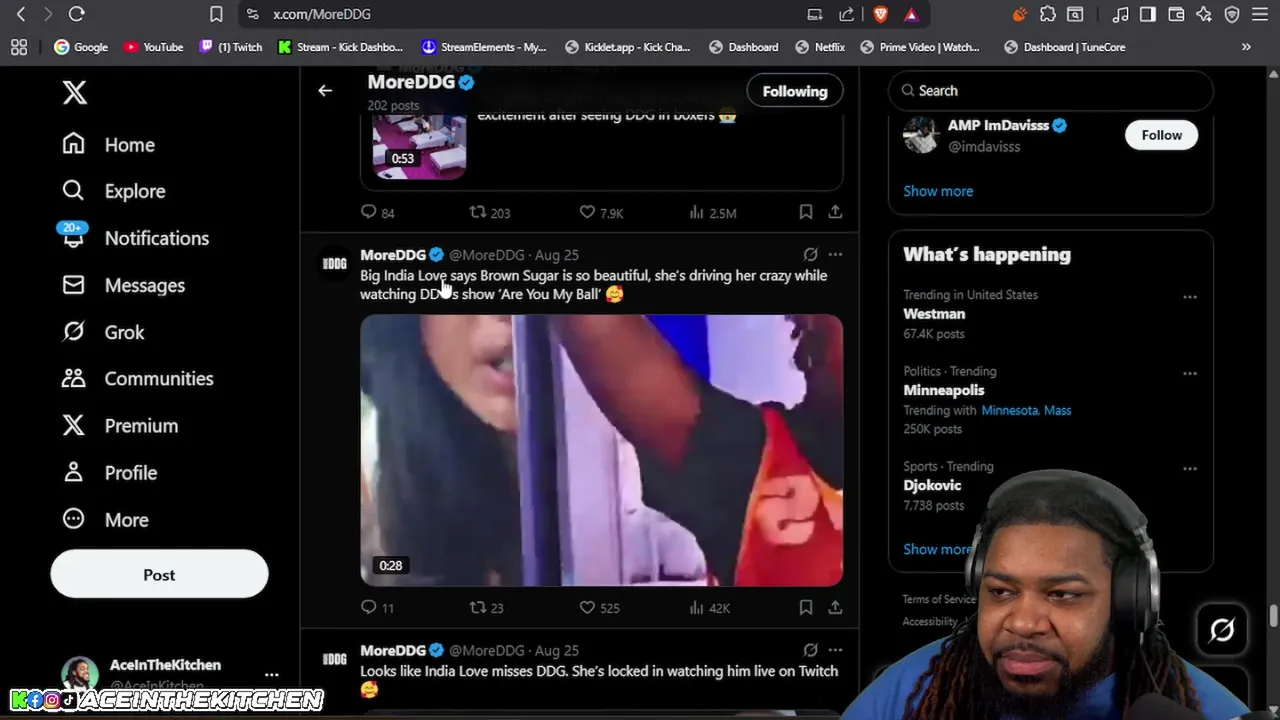Screen dimensions: 1280x720
Task: Open AMP ImDavisss profile name
Action: [x=997, y=125]
